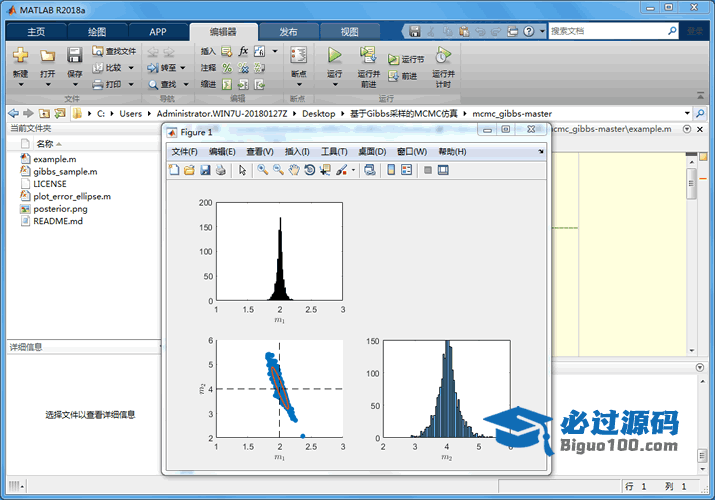Click Edit Plot arrow tool in Figure 1
715x500 pixels.
point(242,170)
